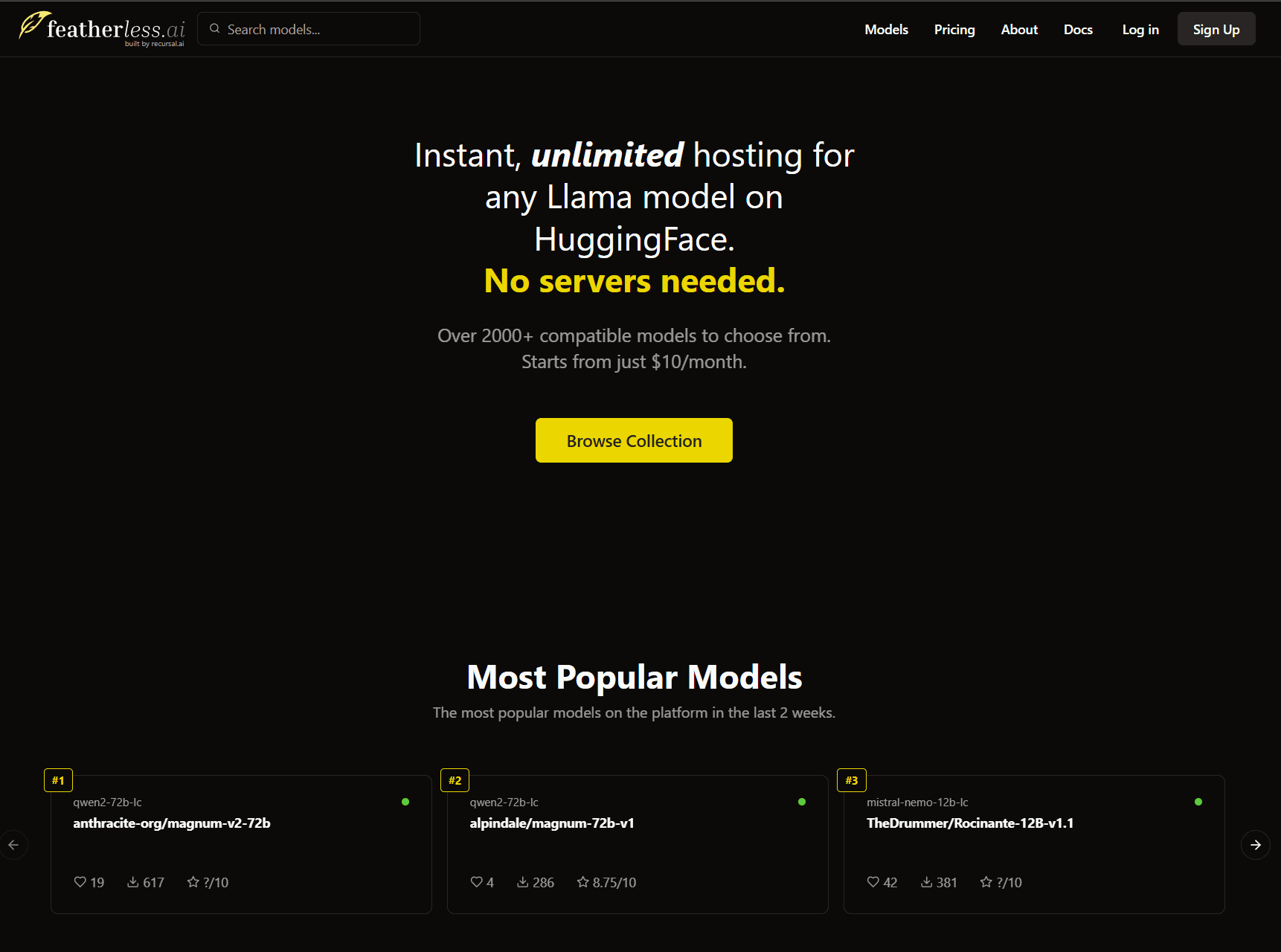
Task: Click the download icon showing 617
Action: coord(133,882)
